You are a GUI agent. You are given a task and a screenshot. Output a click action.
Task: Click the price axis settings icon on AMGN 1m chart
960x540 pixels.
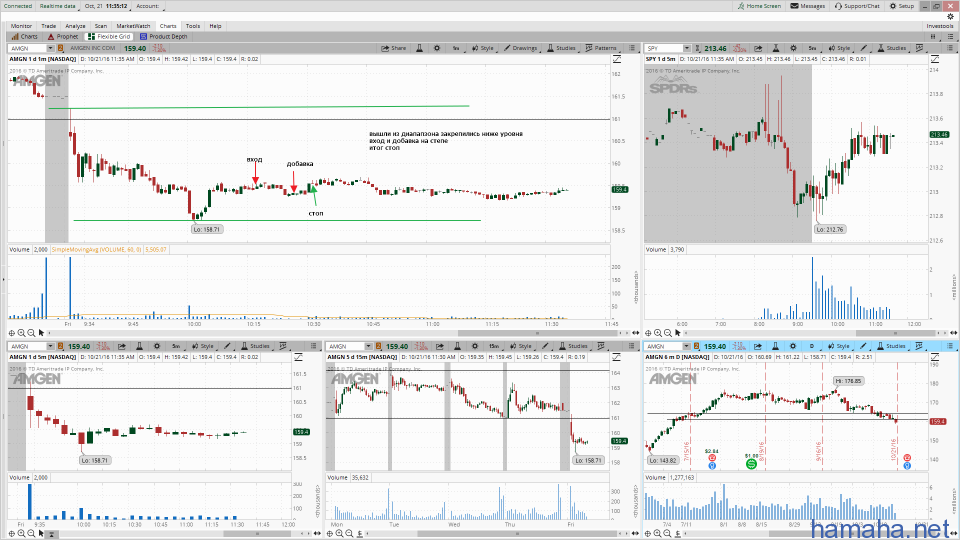click(x=617, y=59)
